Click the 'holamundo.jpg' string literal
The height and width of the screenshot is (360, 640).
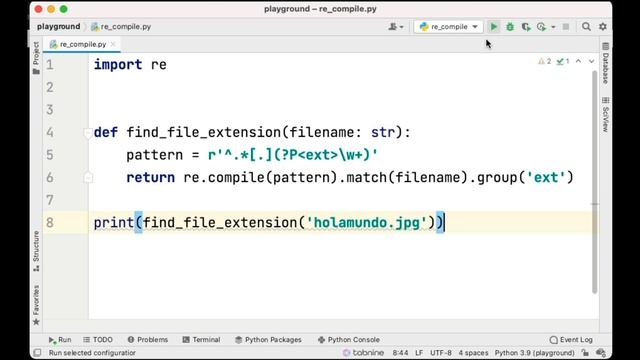click(367, 223)
